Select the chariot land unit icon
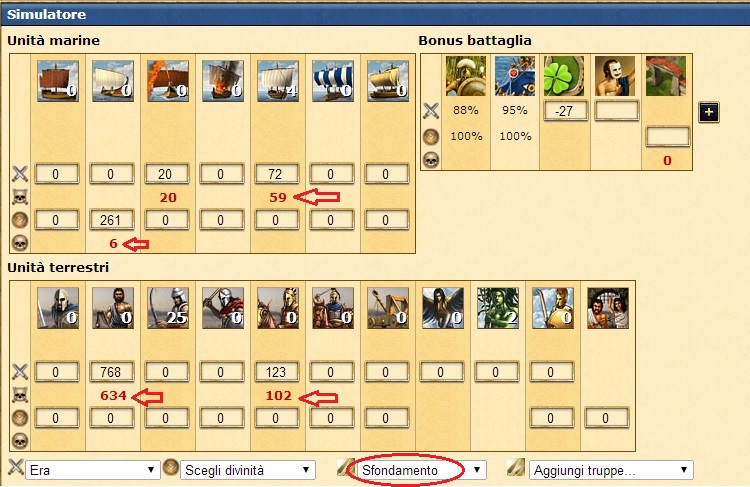This screenshot has width=750, height=487. (x=332, y=308)
